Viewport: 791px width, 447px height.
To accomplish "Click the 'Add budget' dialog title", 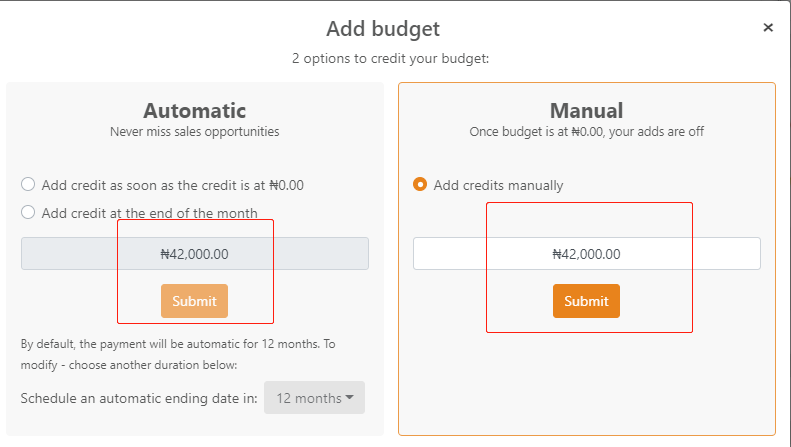I will tap(383, 29).
